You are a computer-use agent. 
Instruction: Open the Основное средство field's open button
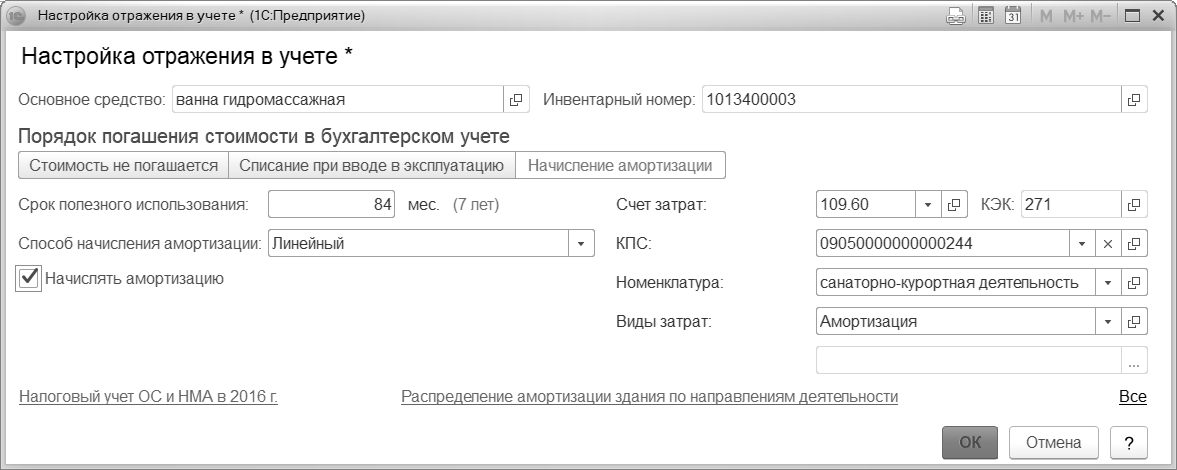click(516, 100)
